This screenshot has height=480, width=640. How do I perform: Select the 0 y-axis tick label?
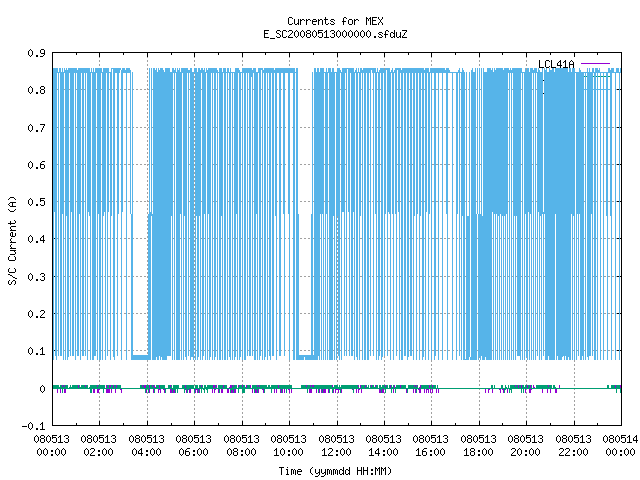(42, 389)
